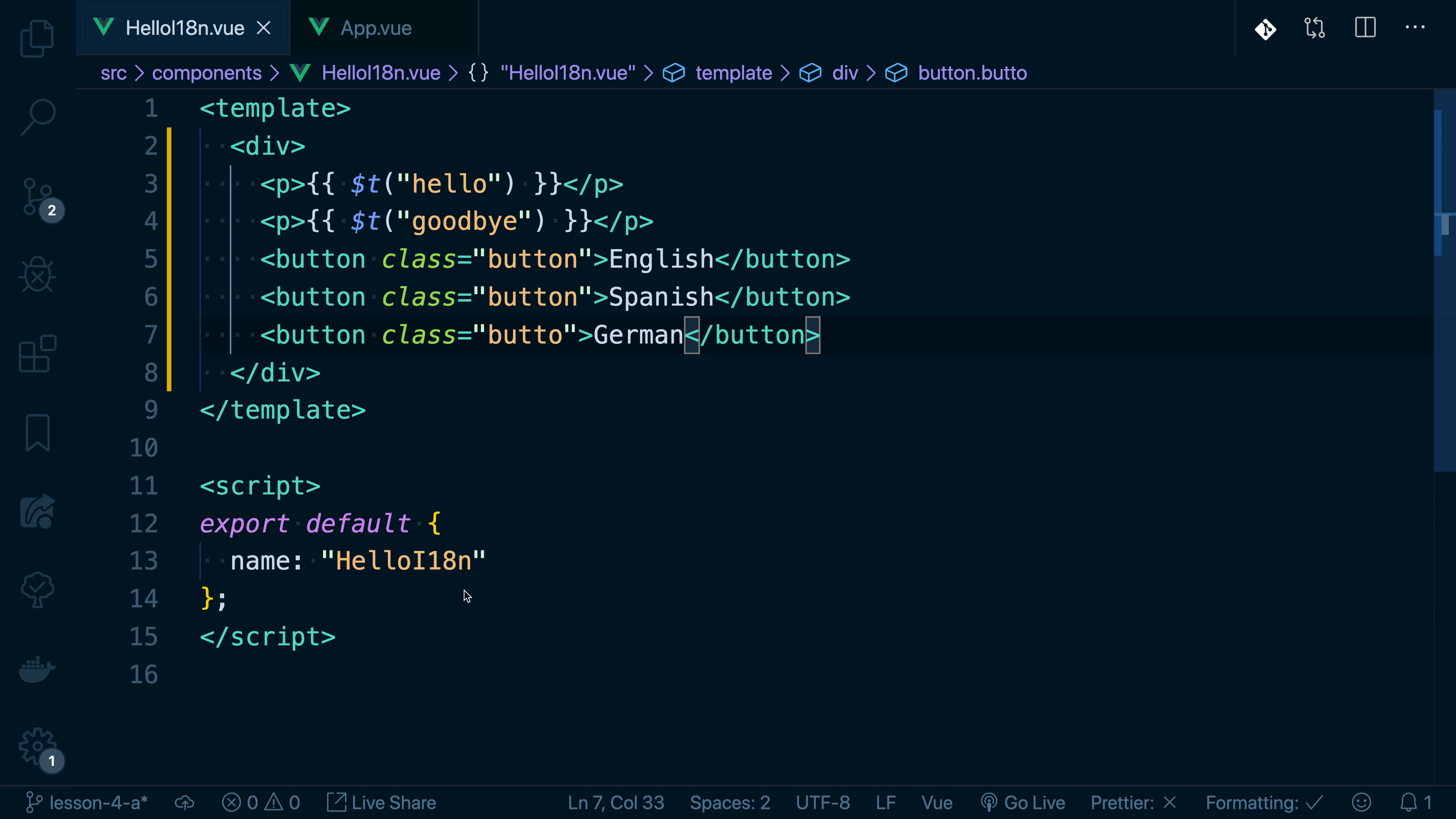Split the editor to the right

[1365, 27]
